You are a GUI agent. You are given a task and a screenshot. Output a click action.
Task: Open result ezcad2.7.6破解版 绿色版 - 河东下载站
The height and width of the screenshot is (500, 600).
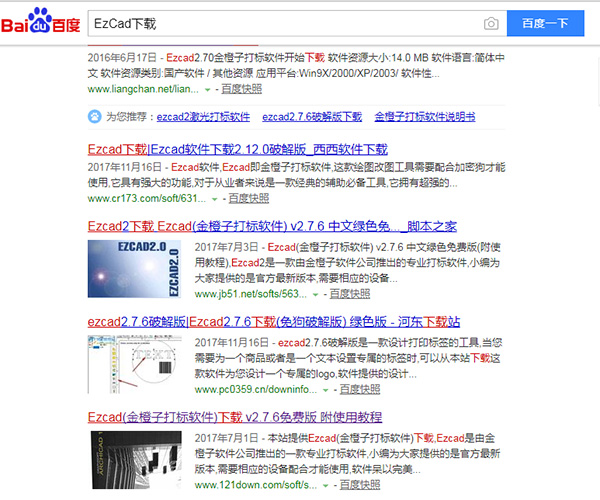[274, 322]
